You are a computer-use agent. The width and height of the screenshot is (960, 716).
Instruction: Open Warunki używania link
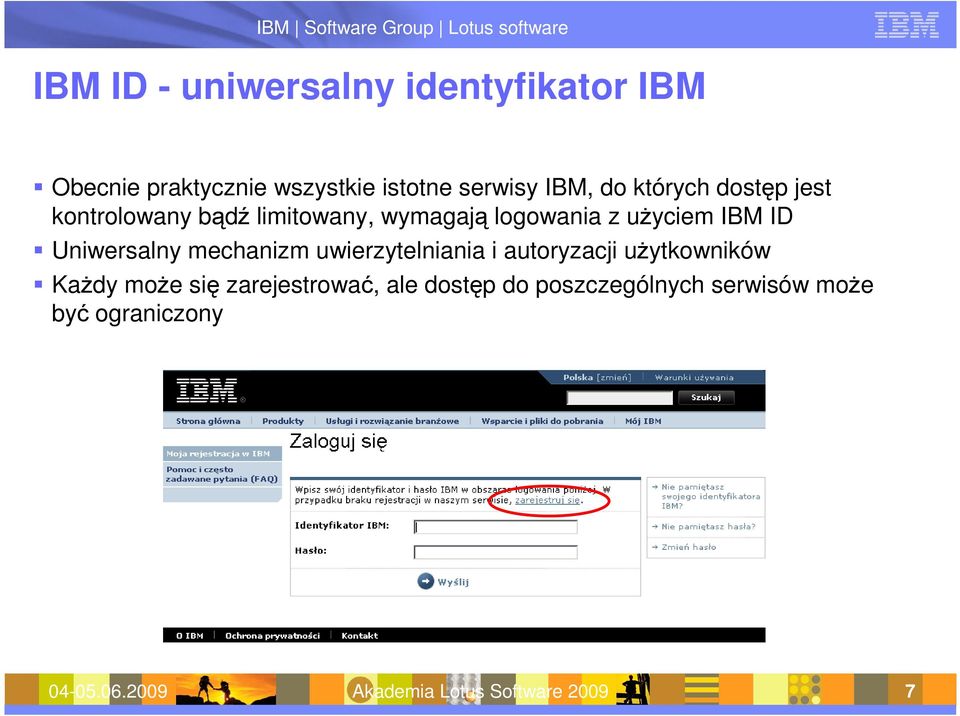[694, 378]
